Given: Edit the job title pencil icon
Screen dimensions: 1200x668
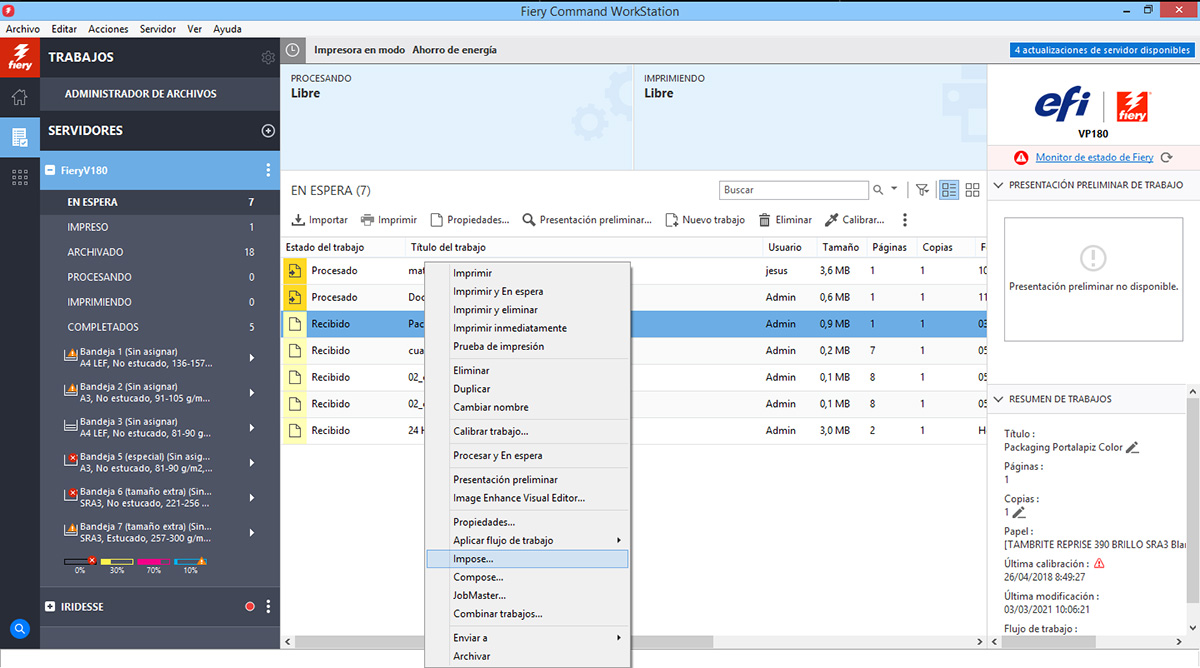Looking at the screenshot, I should coord(1132,448).
